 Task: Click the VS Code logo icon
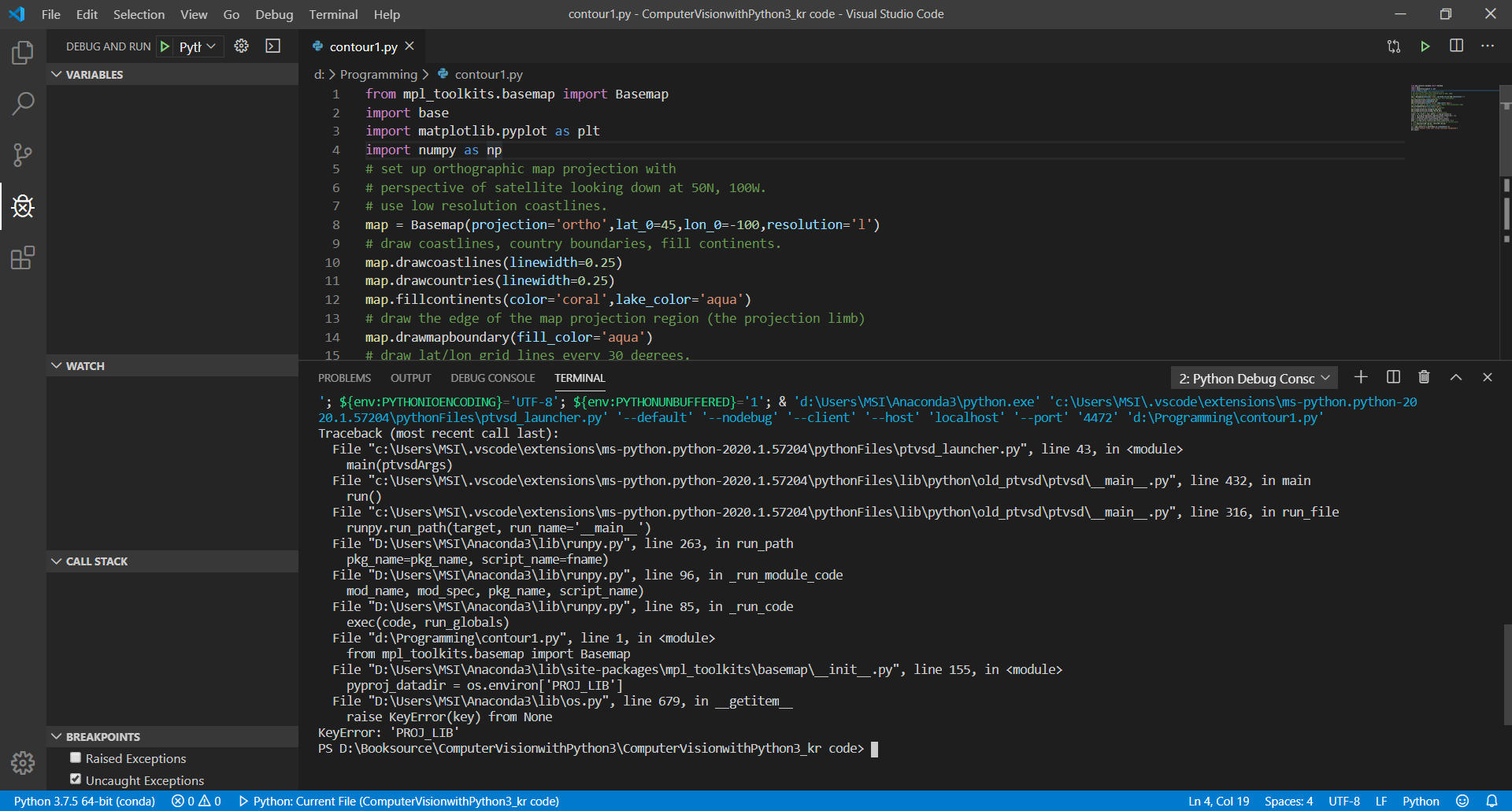coord(17,14)
